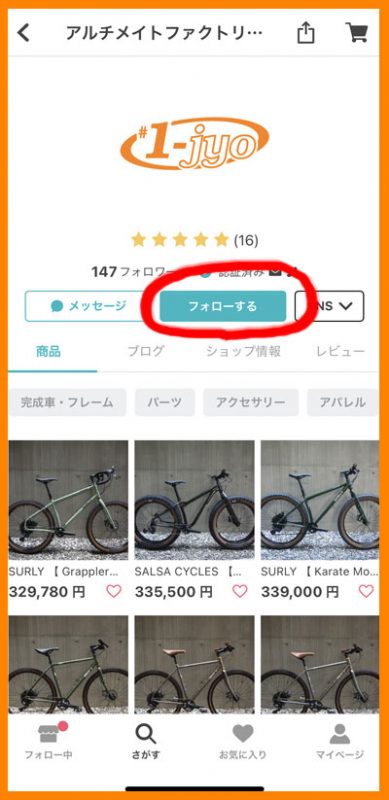Open the フォロー中 shop icon in bottom bar
Image resolution: width=389 pixels, height=800 pixels.
(x=49, y=733)
